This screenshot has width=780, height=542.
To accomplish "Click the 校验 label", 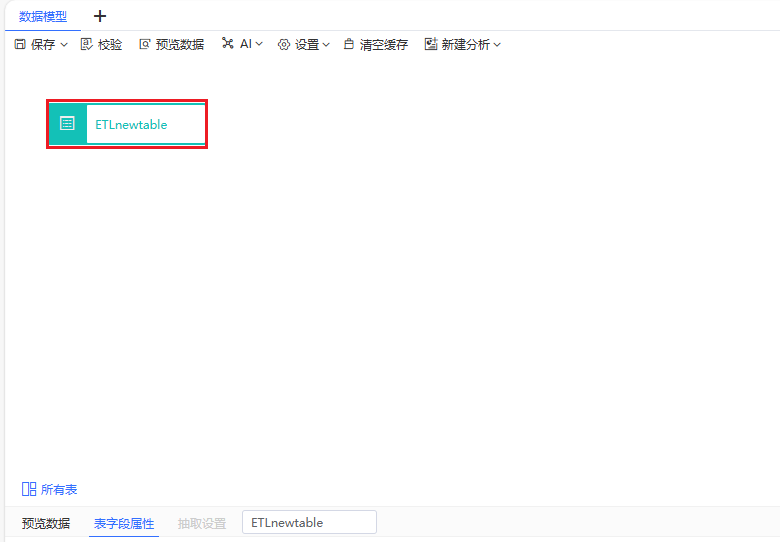I will [110, 45].
